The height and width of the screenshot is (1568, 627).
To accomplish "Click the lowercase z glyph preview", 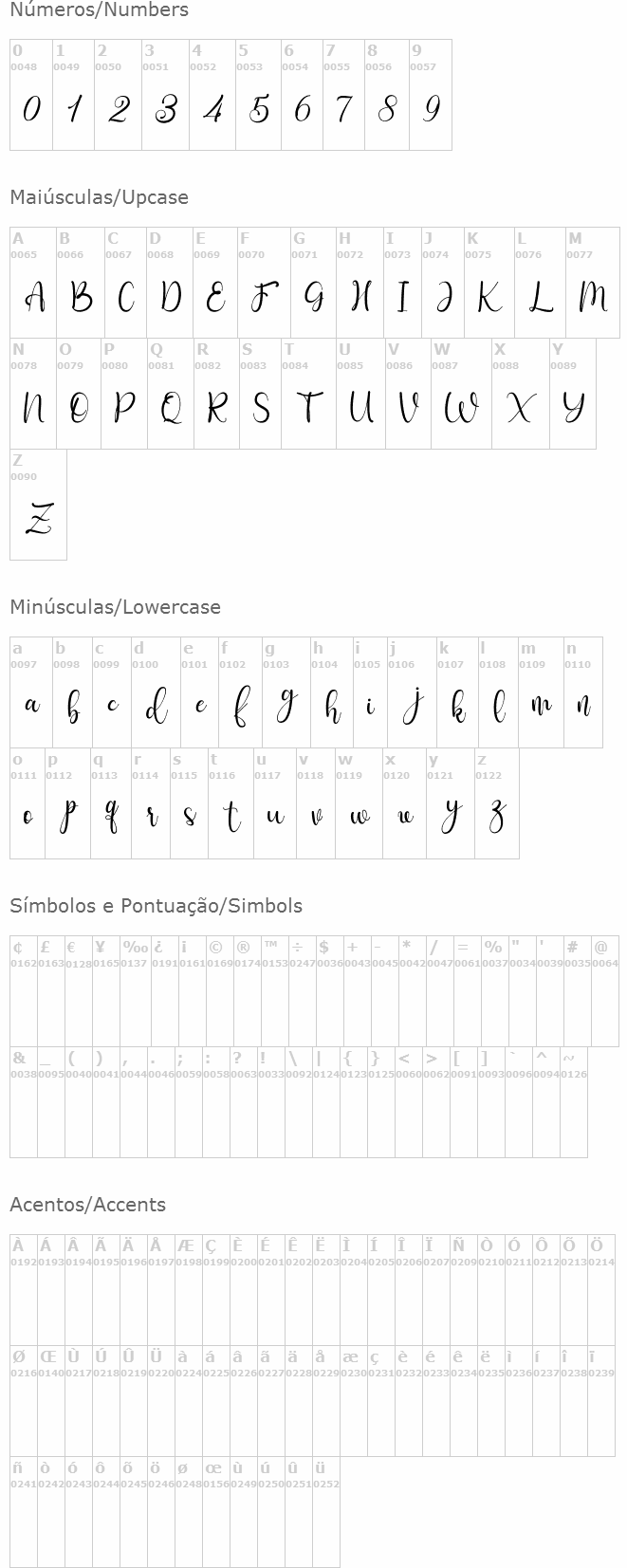I will (x=497, y=816).
